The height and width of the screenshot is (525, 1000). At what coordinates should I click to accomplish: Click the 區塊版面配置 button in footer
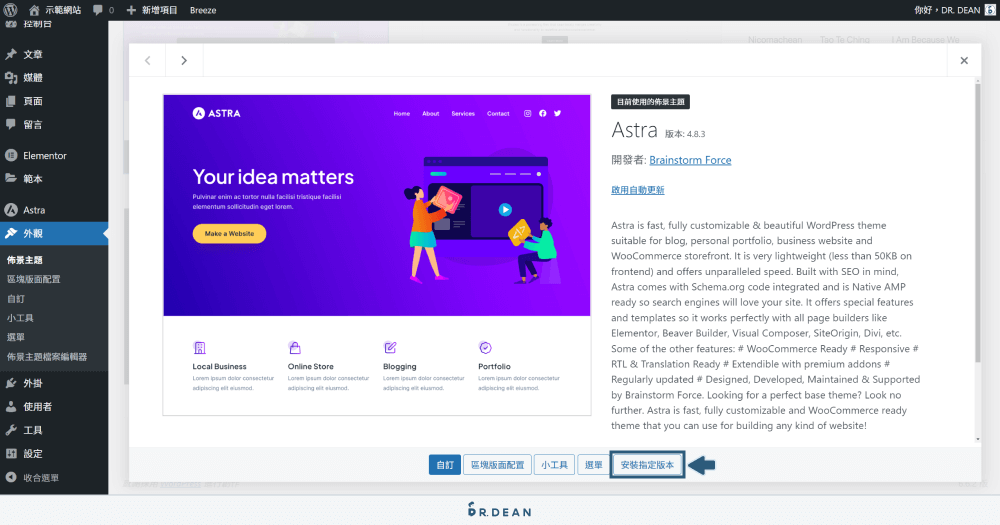pyautogui.click(x=497, y=465)
